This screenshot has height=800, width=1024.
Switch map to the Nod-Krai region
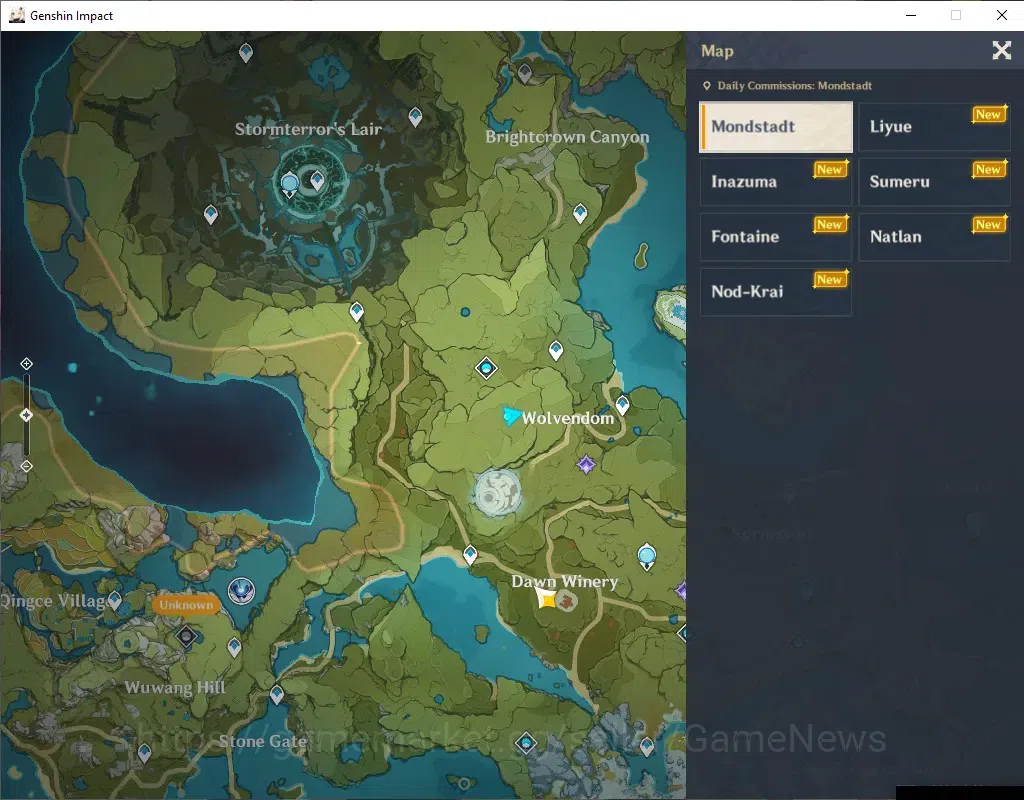pos(776,291)
